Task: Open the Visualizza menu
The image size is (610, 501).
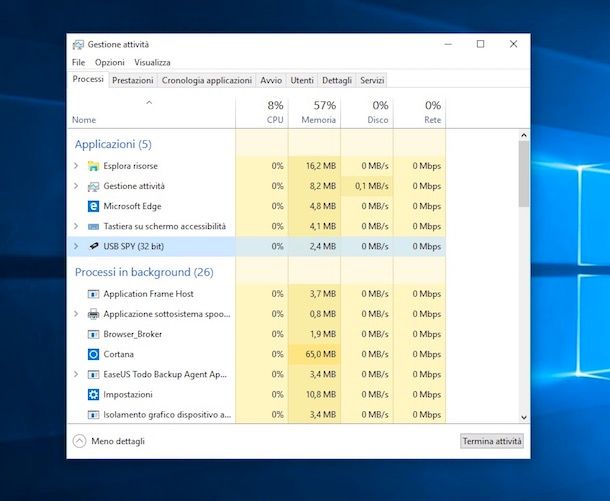Action: 152,62
